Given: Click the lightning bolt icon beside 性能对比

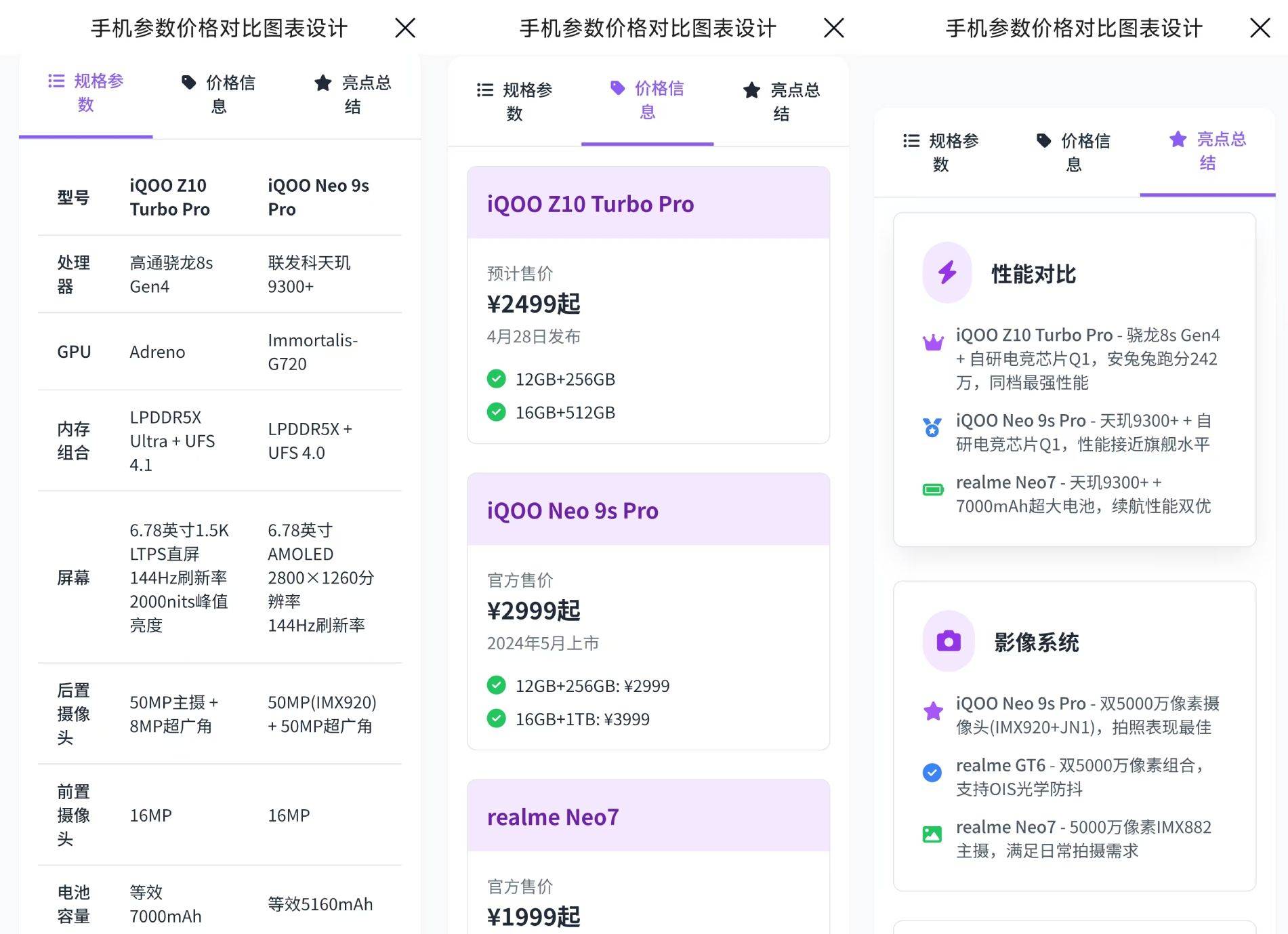Looking at the screenshot, I should click(947, 272).
